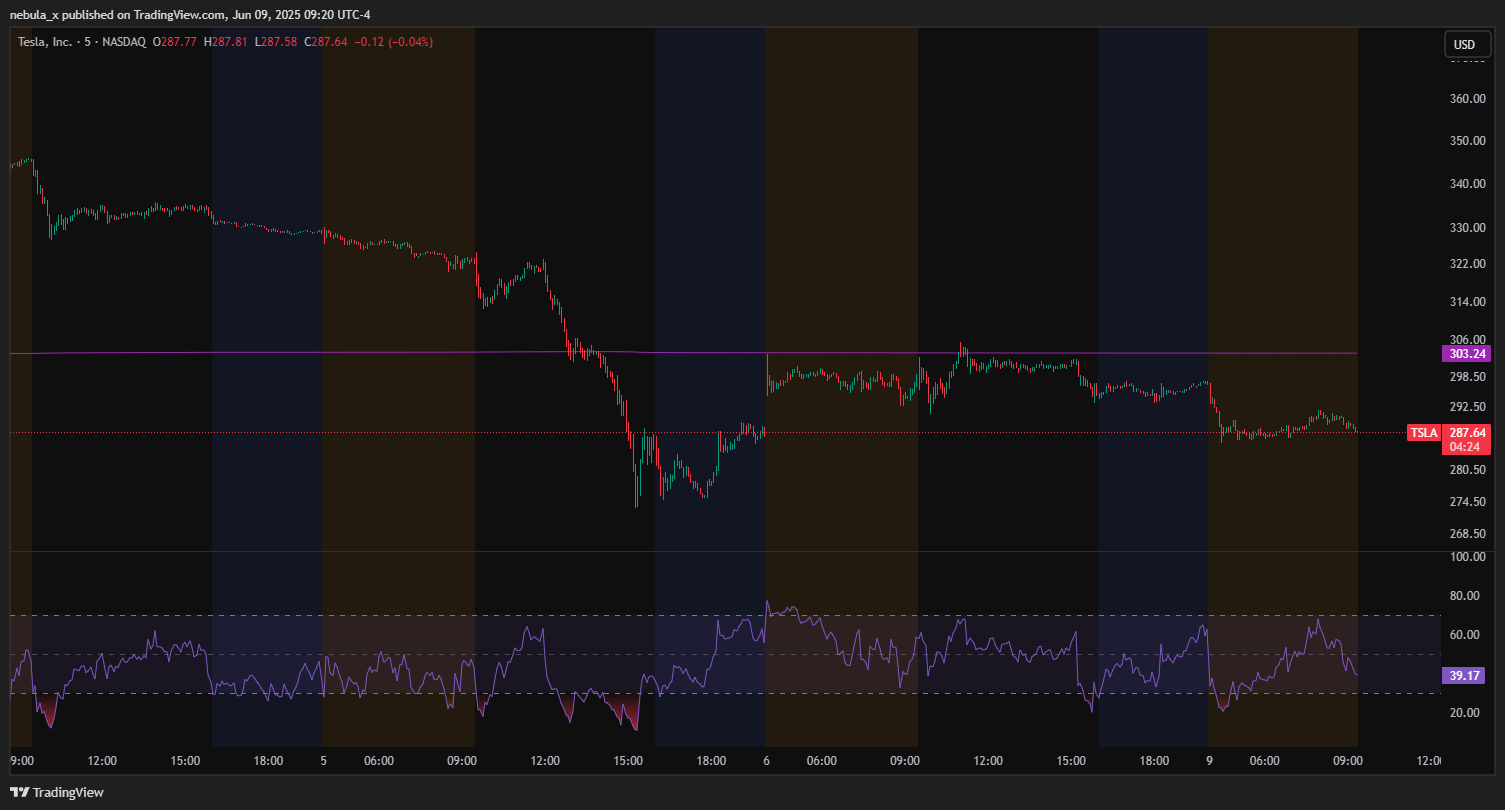This screenshot has height=810, width=1505.
Task: Click the 360.00 price axis label
Action: [1466, 99]
